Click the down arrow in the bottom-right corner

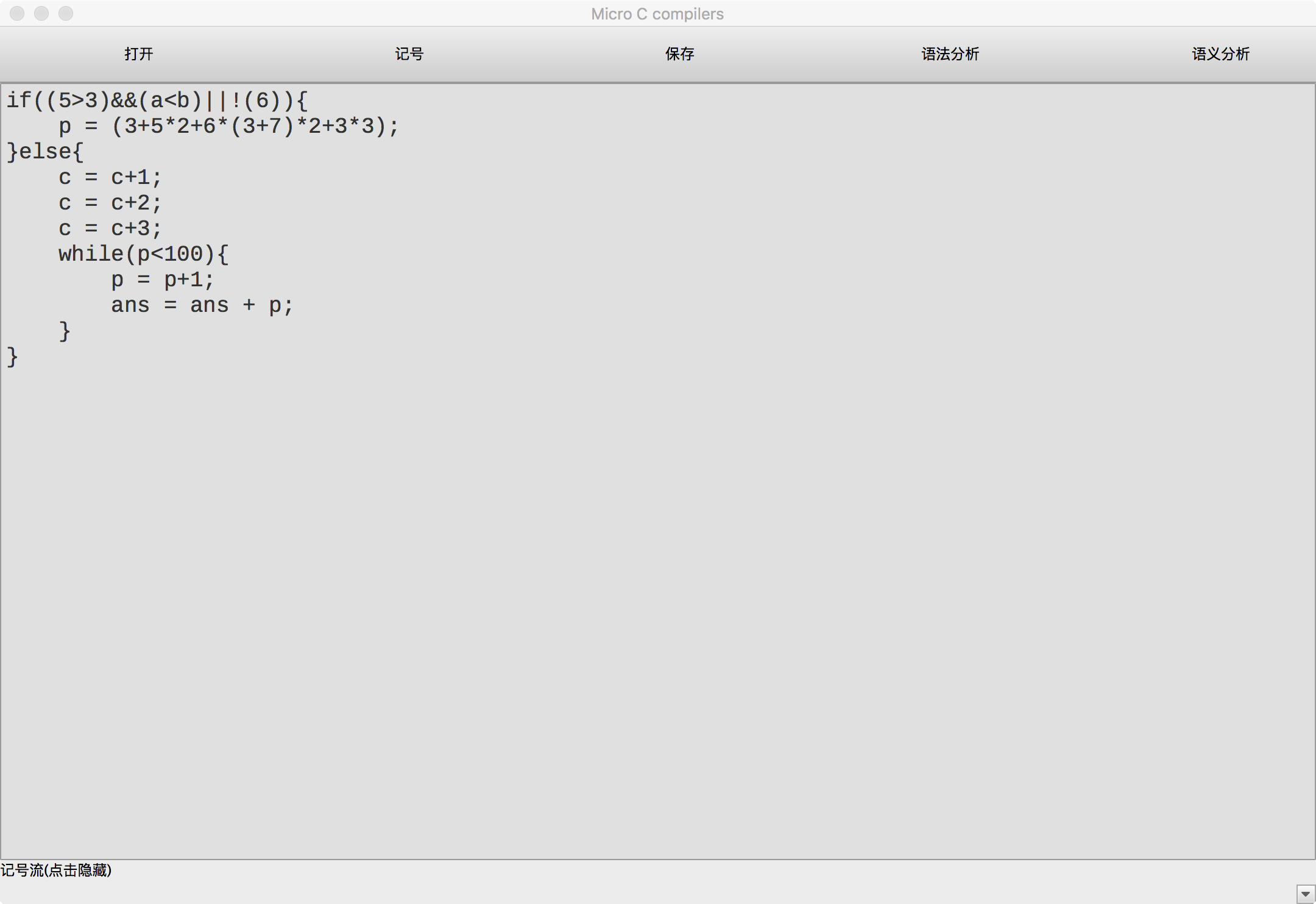coord(1305,894)
